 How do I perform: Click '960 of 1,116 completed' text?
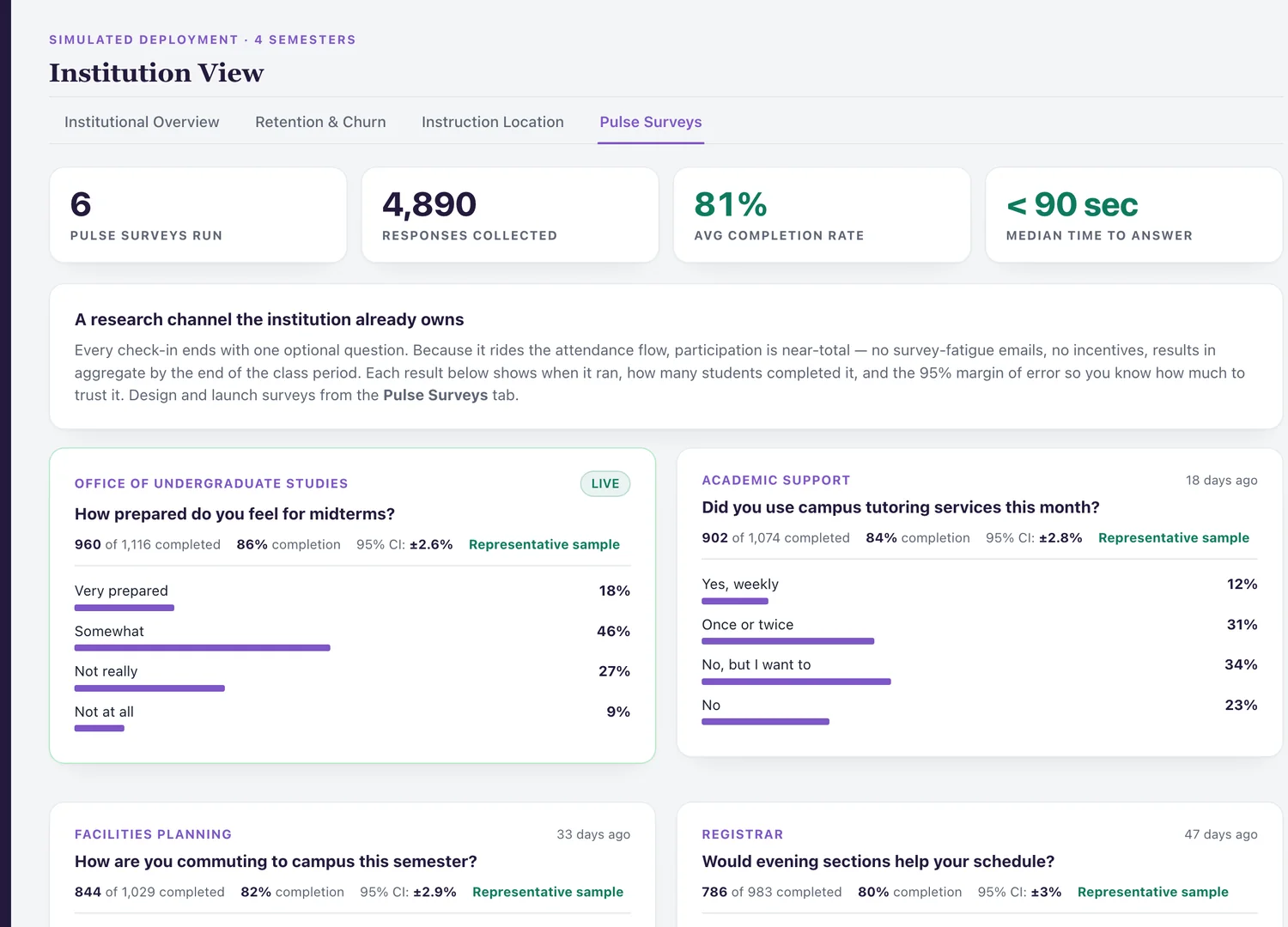pos(148,544)
